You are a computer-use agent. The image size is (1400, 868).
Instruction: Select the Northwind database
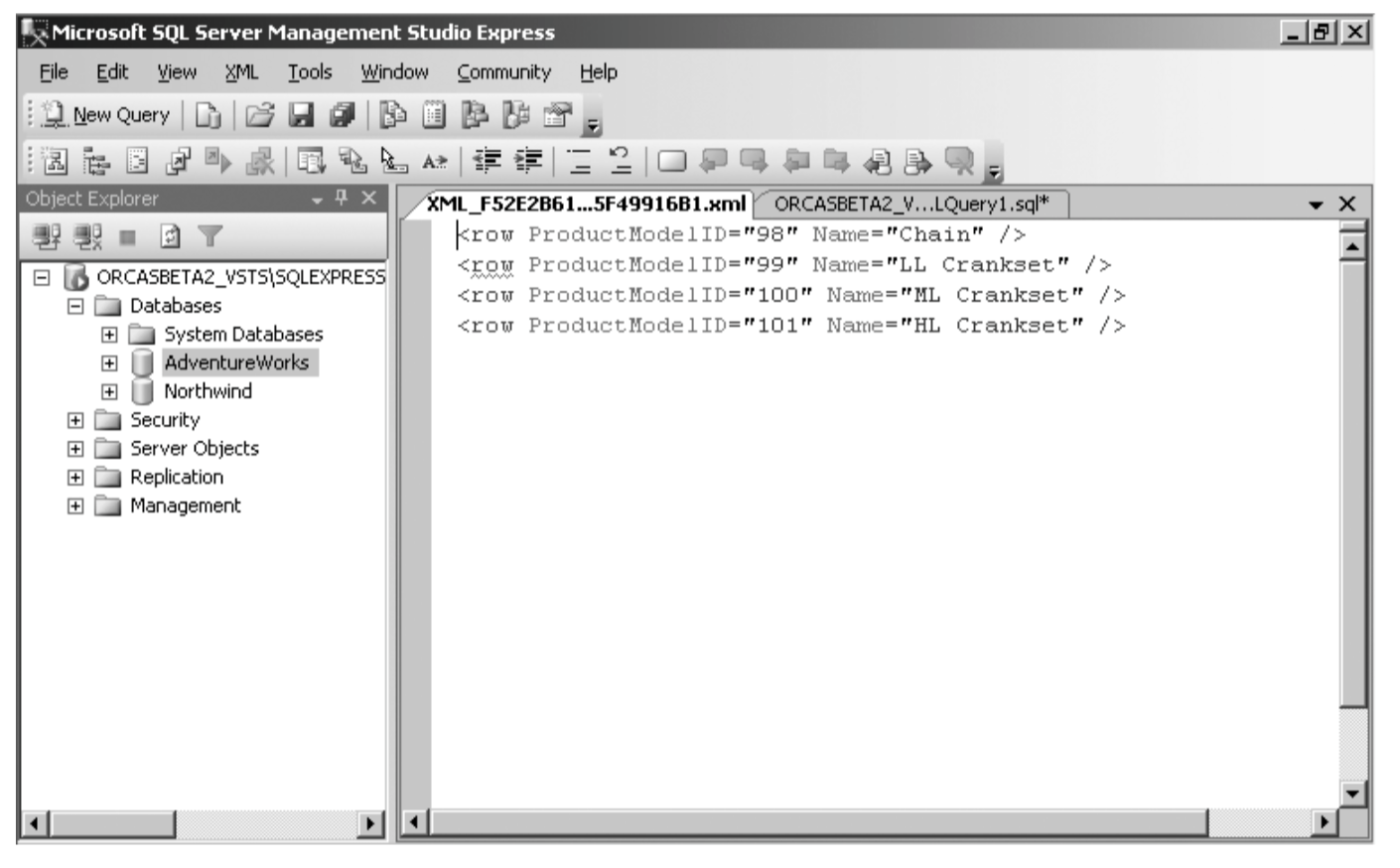[208, 391]
